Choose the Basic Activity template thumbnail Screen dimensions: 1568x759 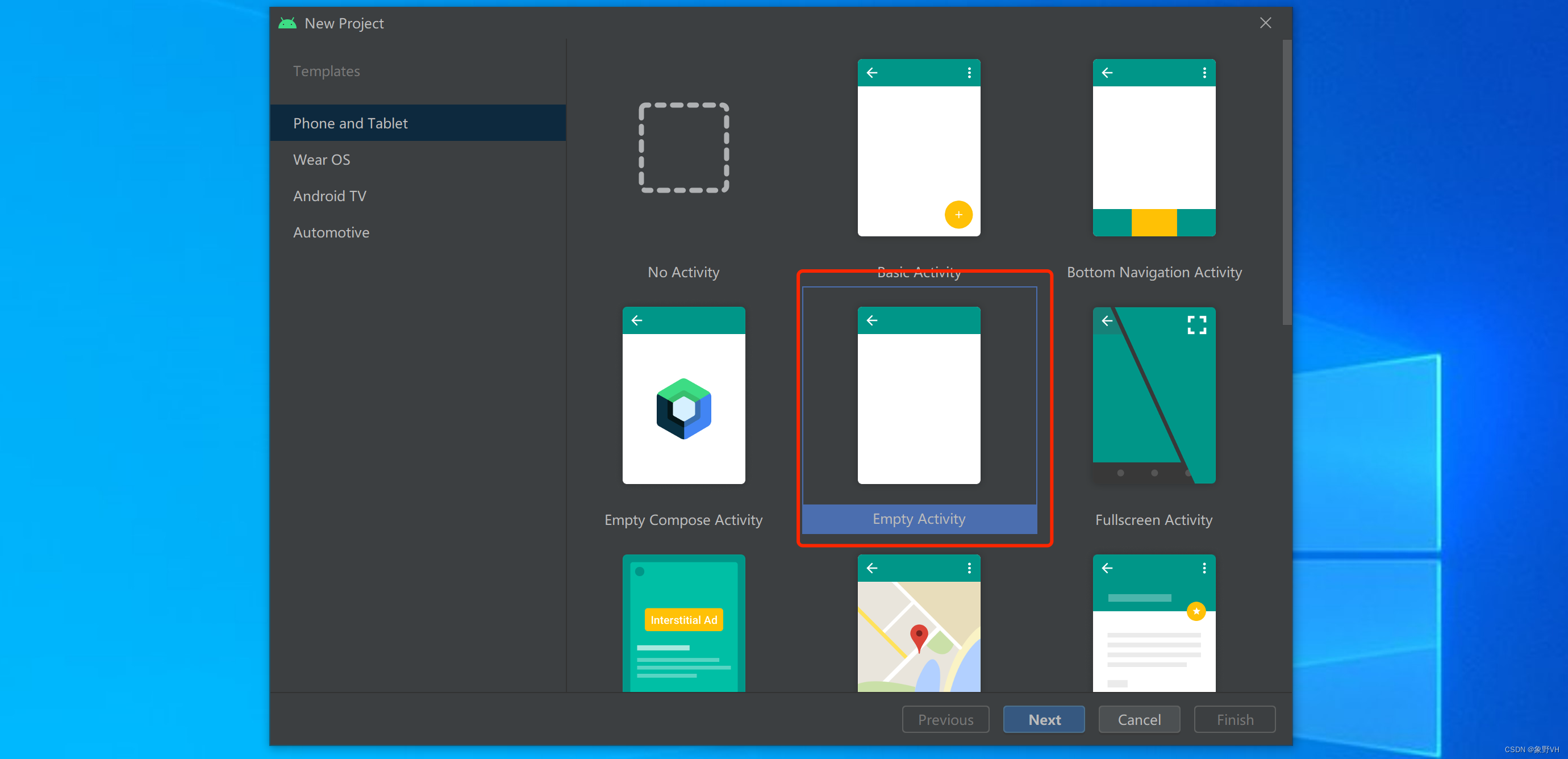919,148
